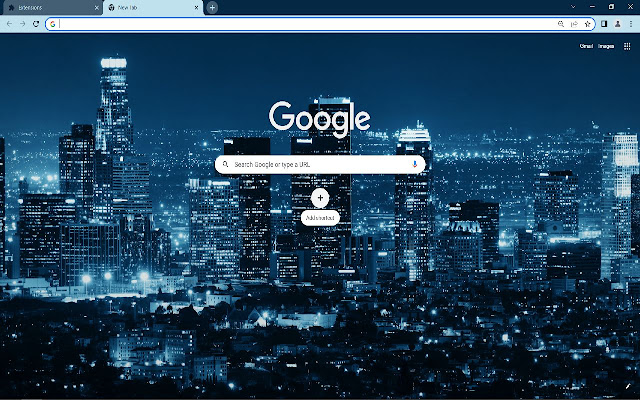
Task: Click the Add shortcut label
Action: (320, 218)
